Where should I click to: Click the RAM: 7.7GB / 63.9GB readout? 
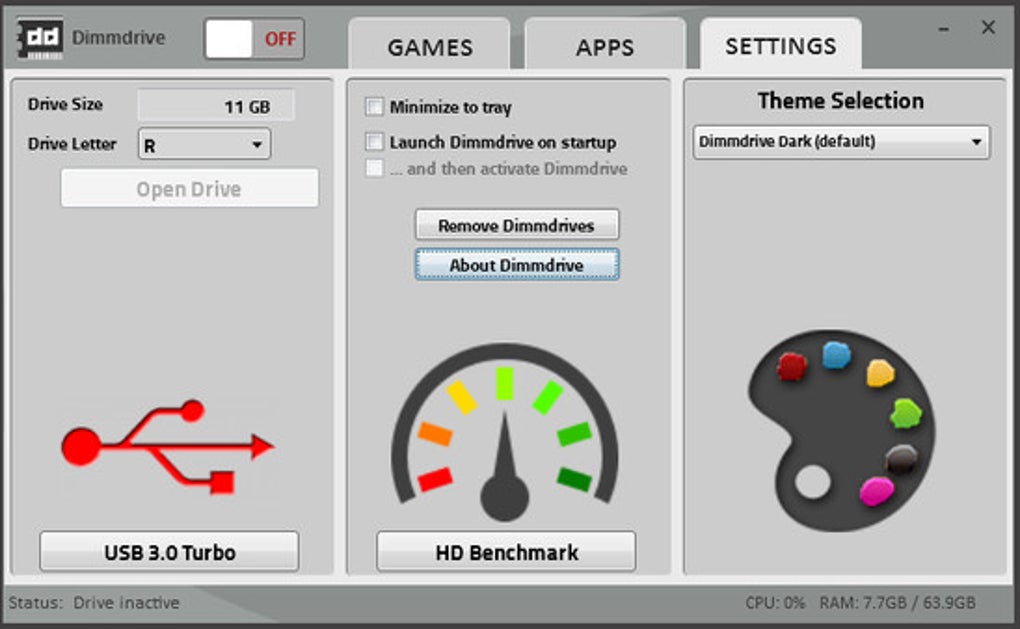(x=897, y=602)
